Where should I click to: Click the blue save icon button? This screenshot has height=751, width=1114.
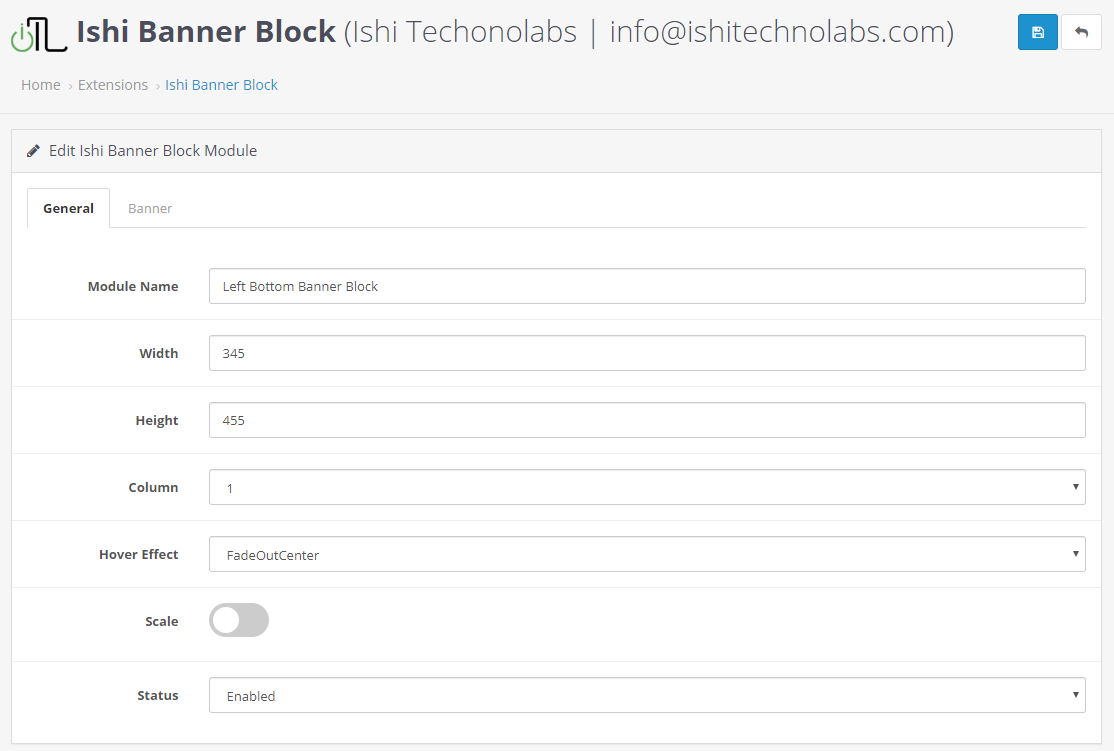(1037, 32)
